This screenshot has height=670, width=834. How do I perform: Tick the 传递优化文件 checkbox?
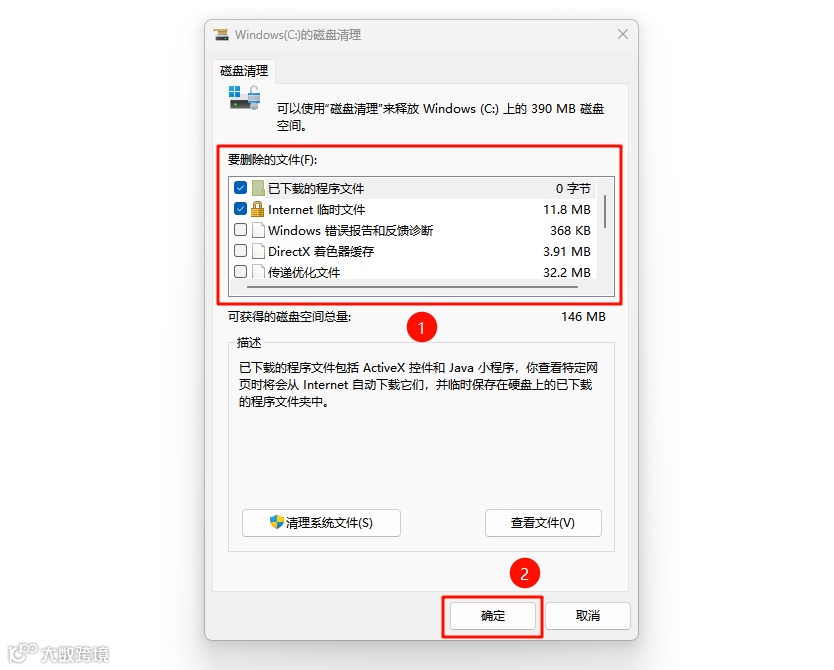coord(240,271)
